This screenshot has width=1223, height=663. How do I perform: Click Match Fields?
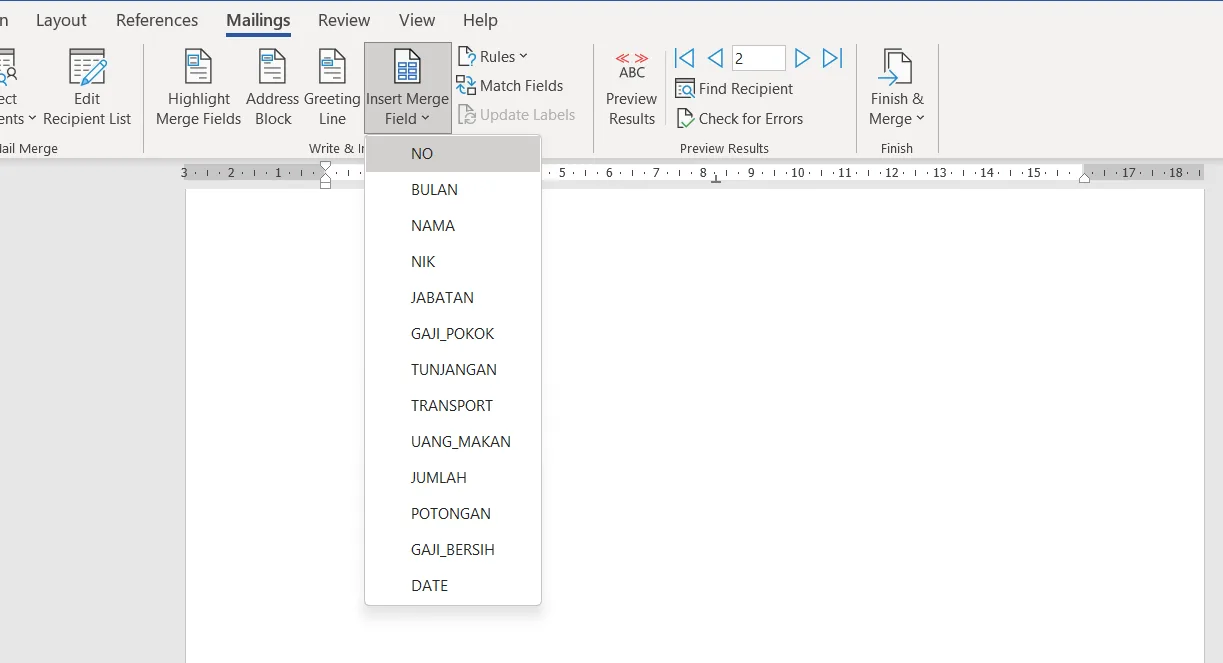[x=510, y=86]
